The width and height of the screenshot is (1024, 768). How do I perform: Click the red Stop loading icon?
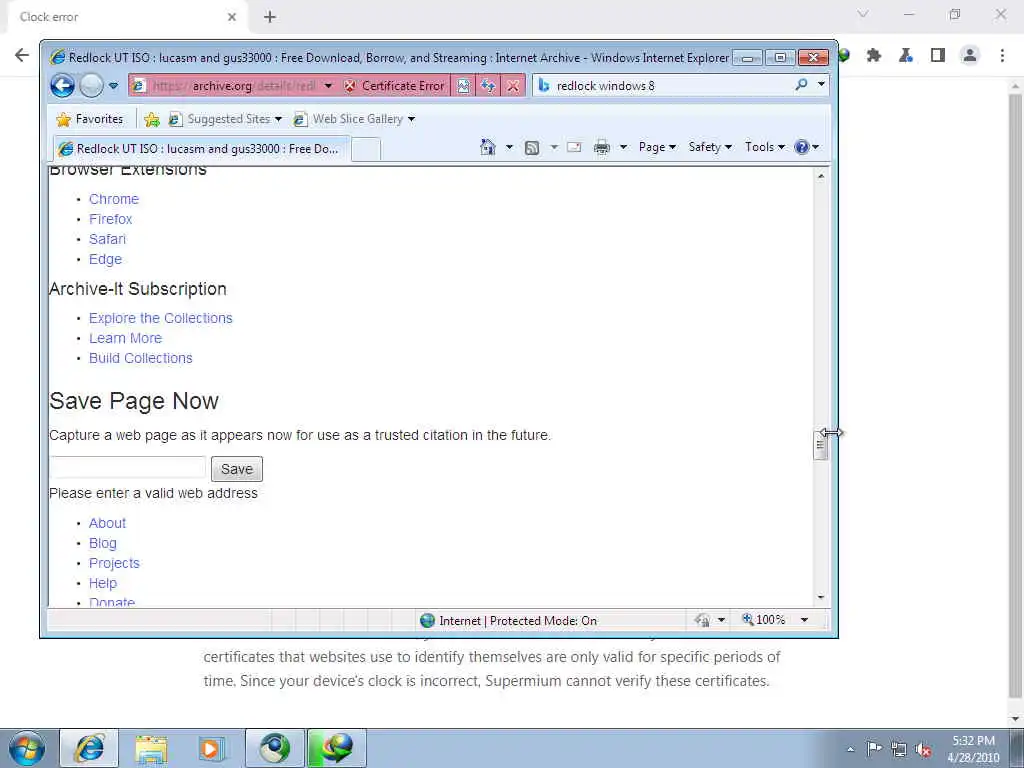click(513, 86)
